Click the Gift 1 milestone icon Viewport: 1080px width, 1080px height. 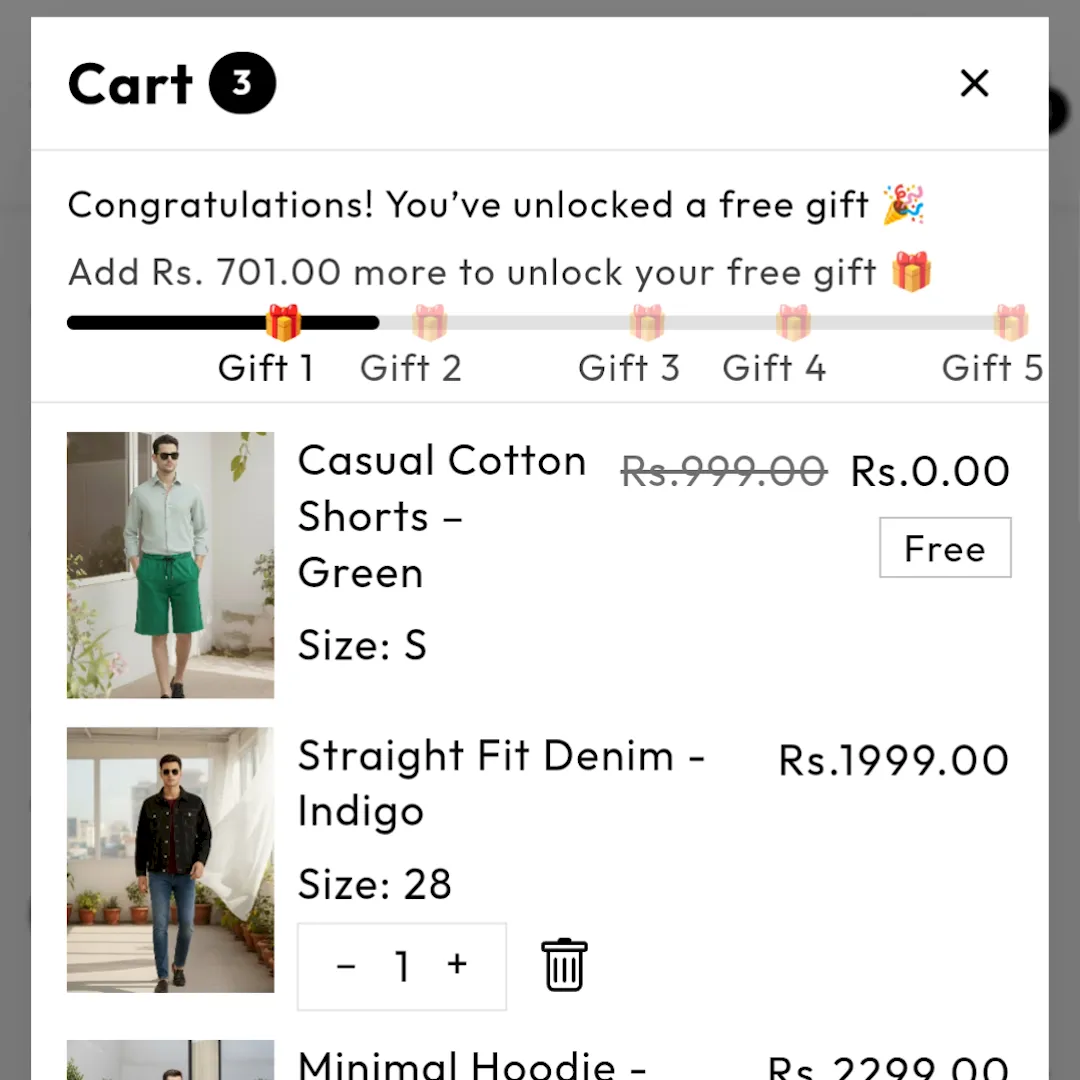284,323
